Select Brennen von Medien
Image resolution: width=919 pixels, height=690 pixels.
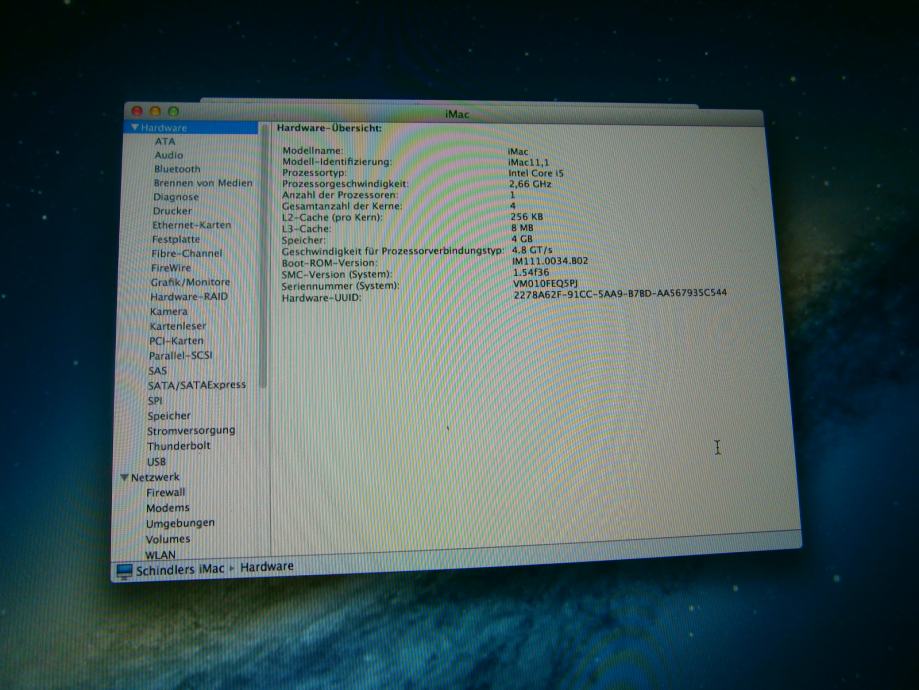click(x=203, y=183)
